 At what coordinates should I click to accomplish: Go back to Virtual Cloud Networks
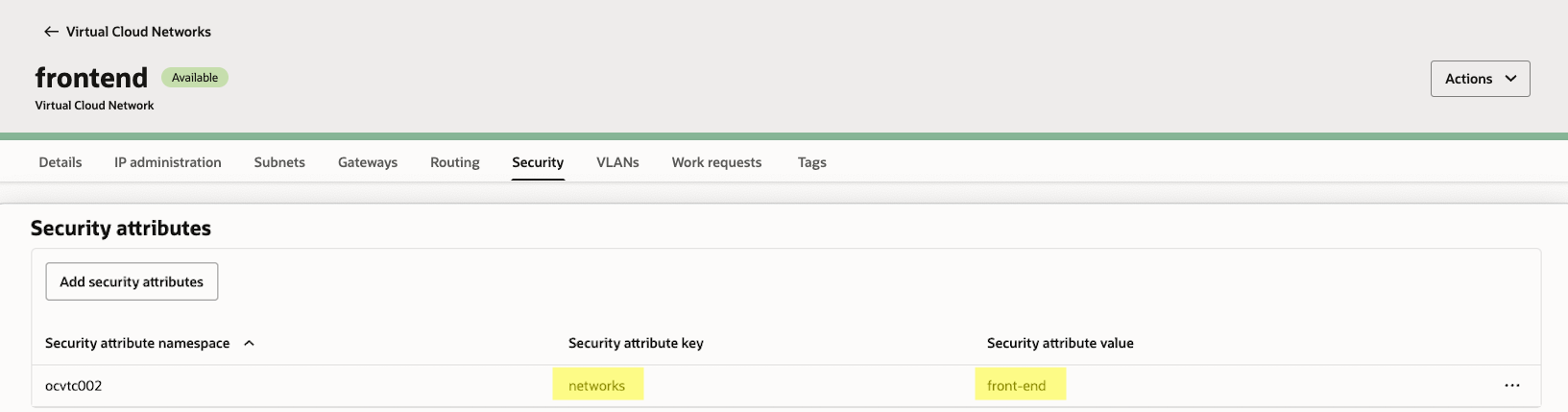(138, 32)
